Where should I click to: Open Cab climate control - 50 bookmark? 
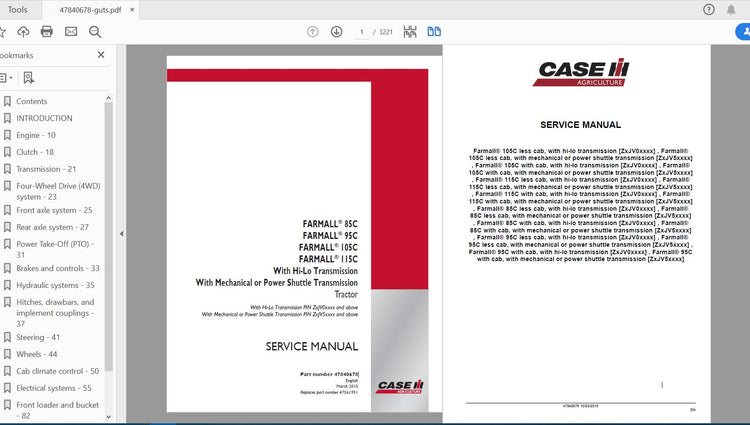coord(57,371)
